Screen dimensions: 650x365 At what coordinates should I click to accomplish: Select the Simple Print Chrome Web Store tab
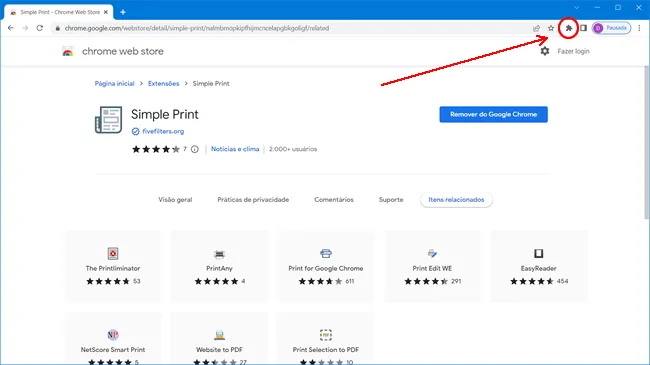59,12
